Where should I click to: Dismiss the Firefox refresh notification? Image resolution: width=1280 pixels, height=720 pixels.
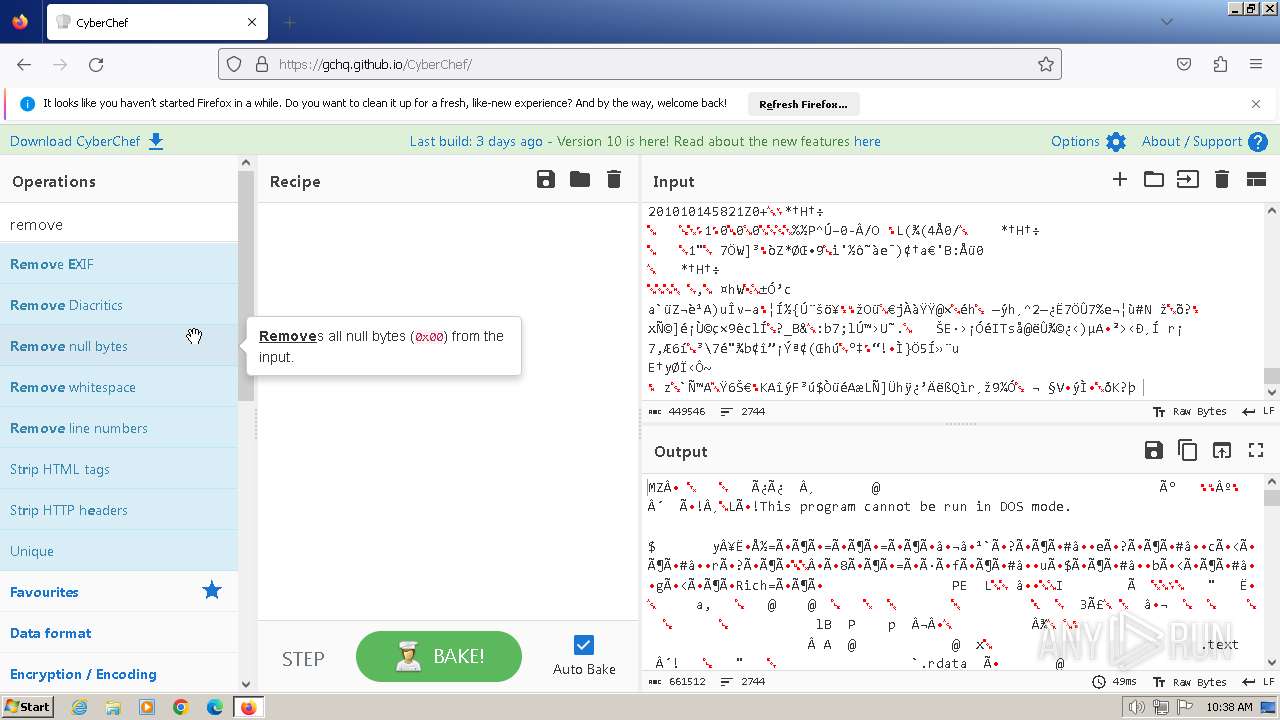pyautogui.click(x=1256, y=104)
